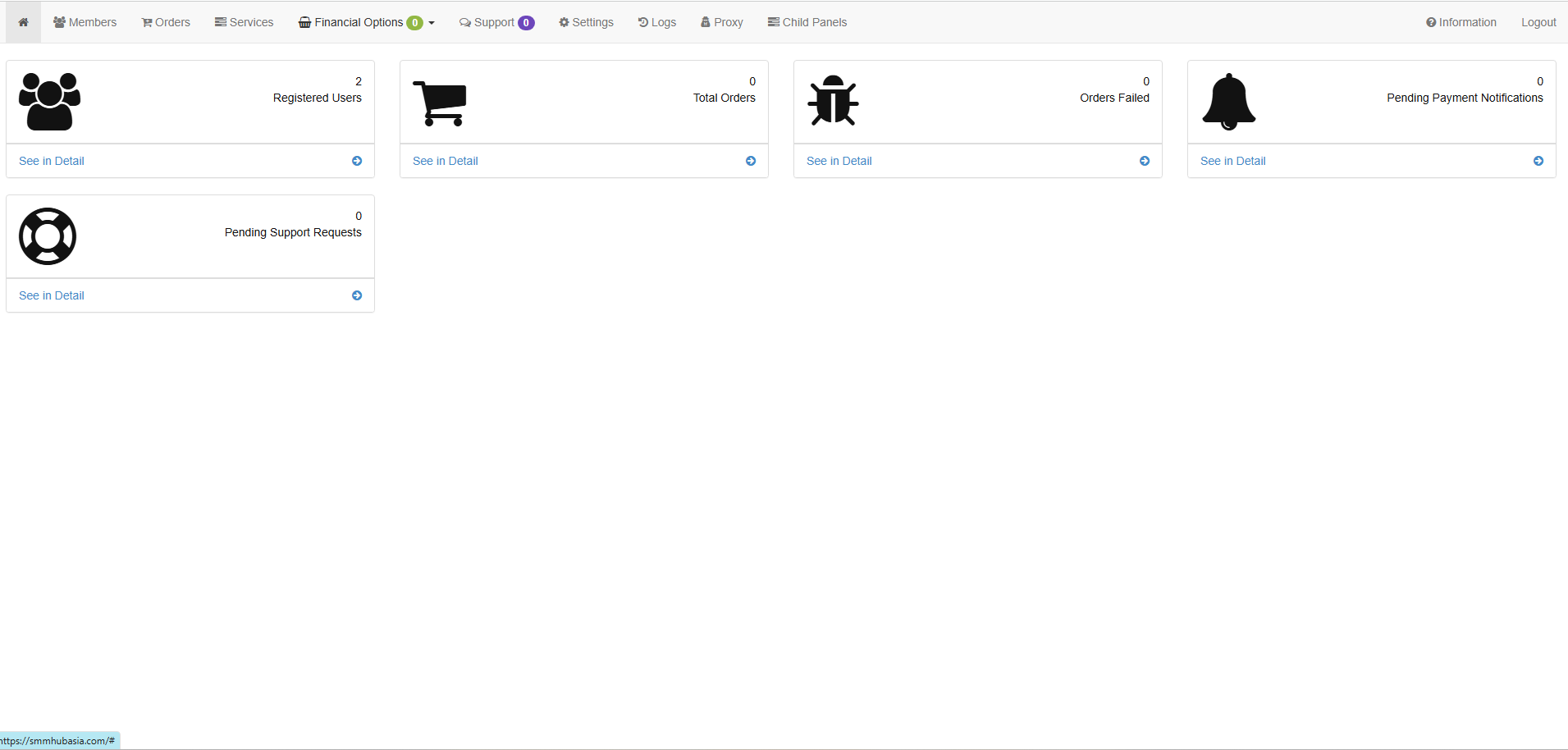1568x750 pixels.
Task: Click the Pending Support Requests lifebuoy icon
Action: coord(48,236)
